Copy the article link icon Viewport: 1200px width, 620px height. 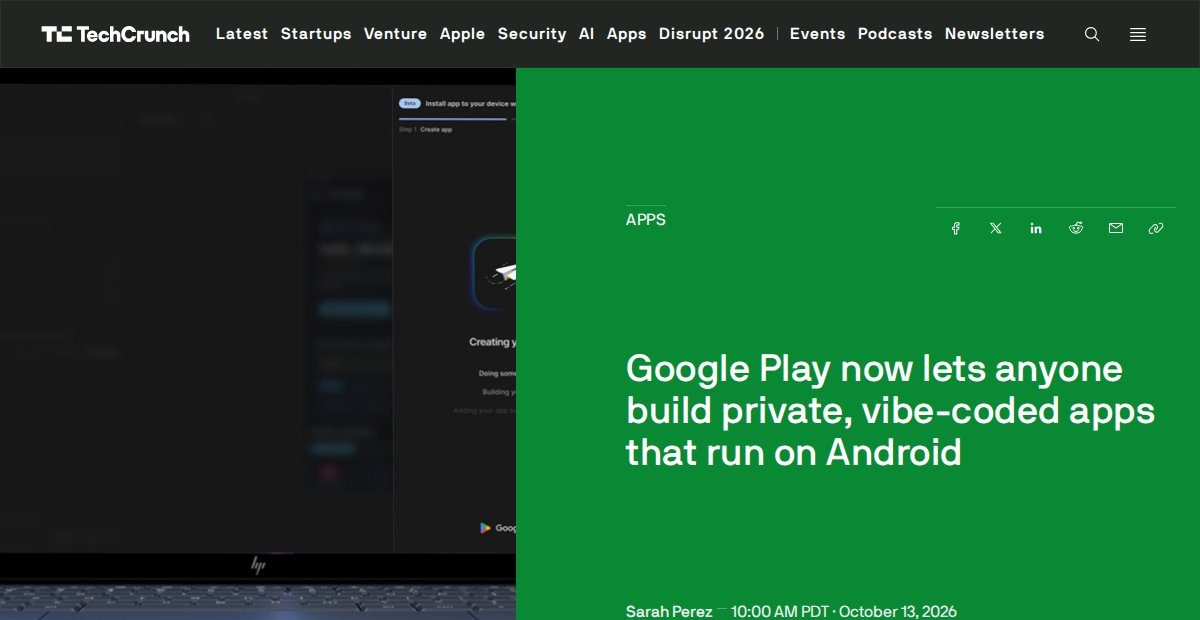point(1156,228)
